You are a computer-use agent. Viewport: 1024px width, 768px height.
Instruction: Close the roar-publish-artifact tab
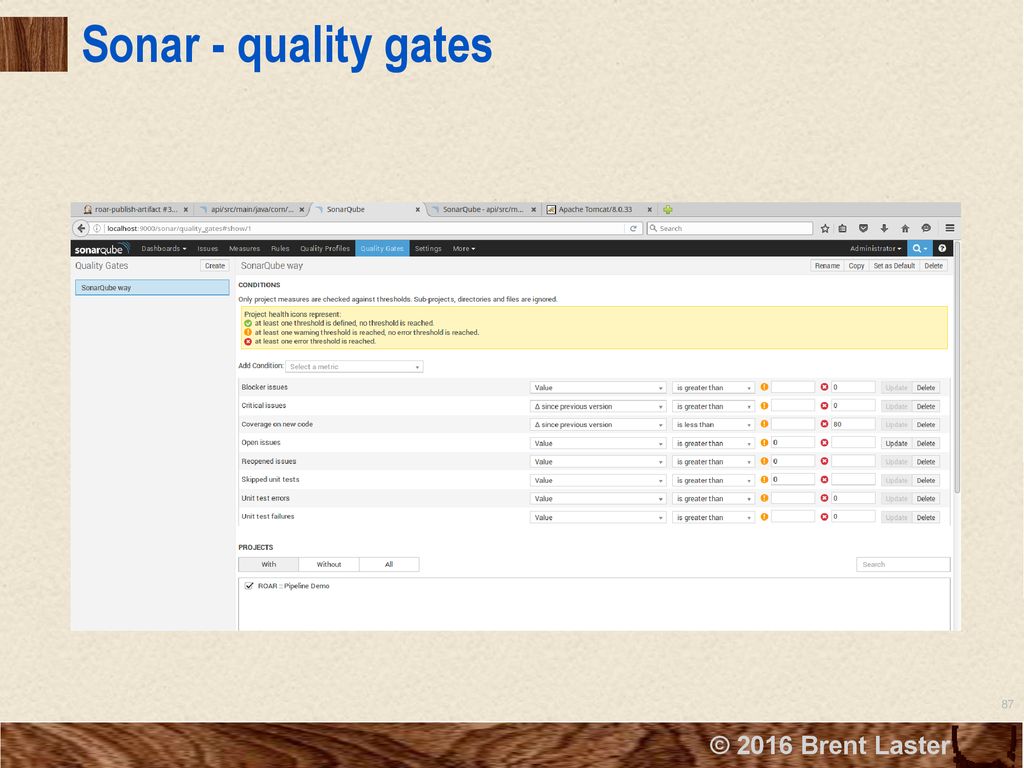185,210
